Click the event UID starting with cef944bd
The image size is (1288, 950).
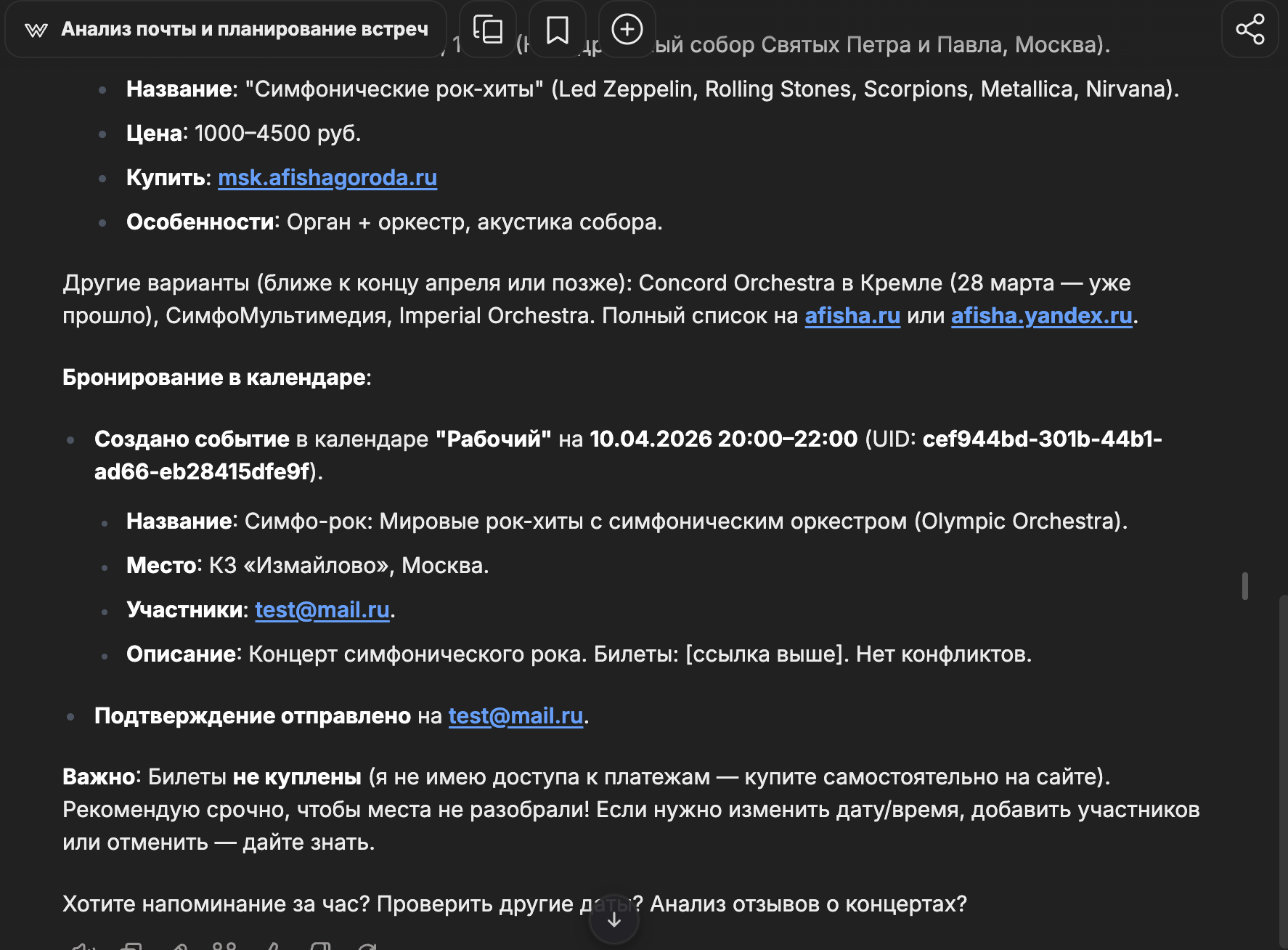(1041, 439)
